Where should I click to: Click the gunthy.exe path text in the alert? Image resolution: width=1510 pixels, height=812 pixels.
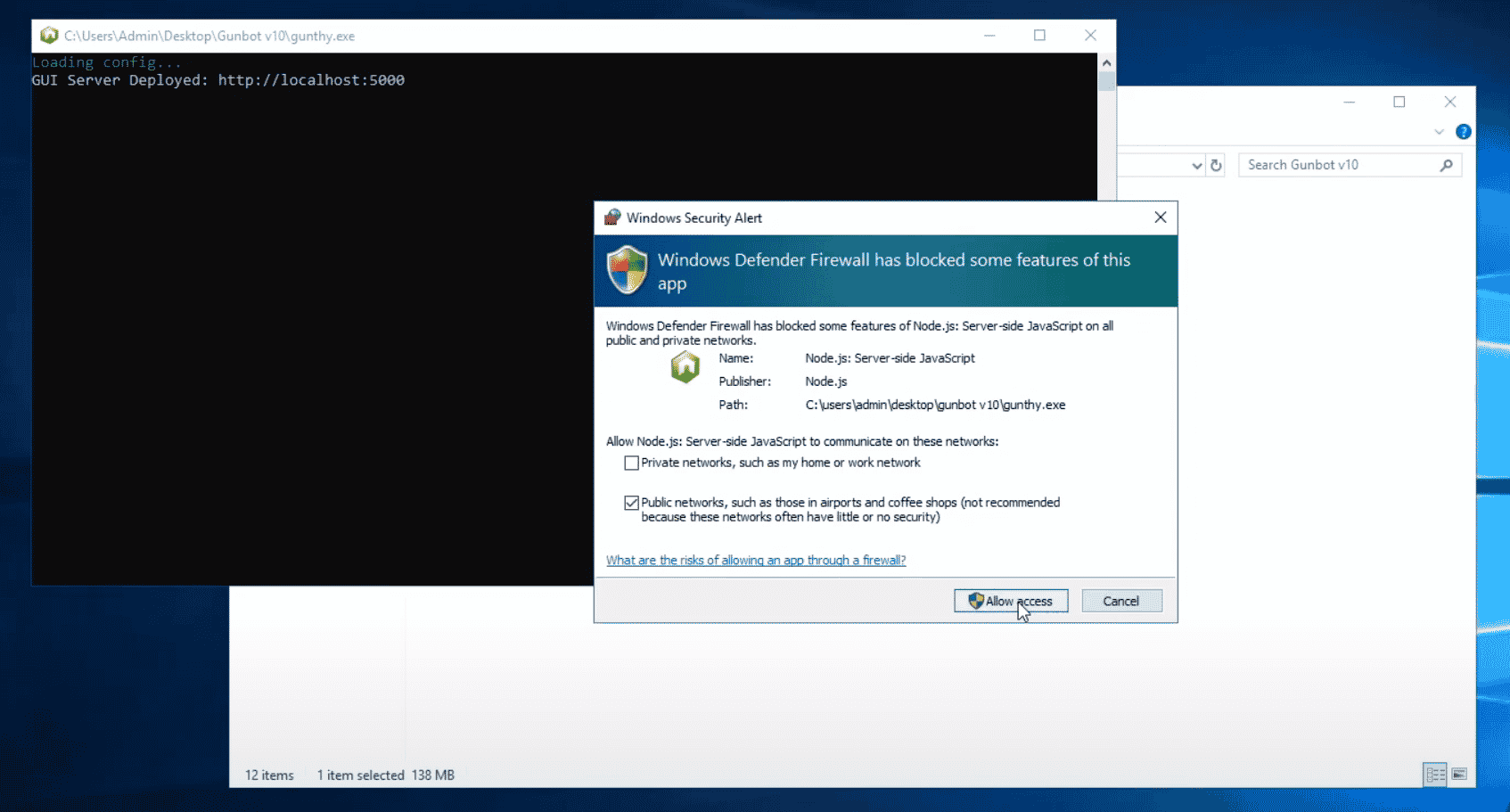click(x=935, y=405)
